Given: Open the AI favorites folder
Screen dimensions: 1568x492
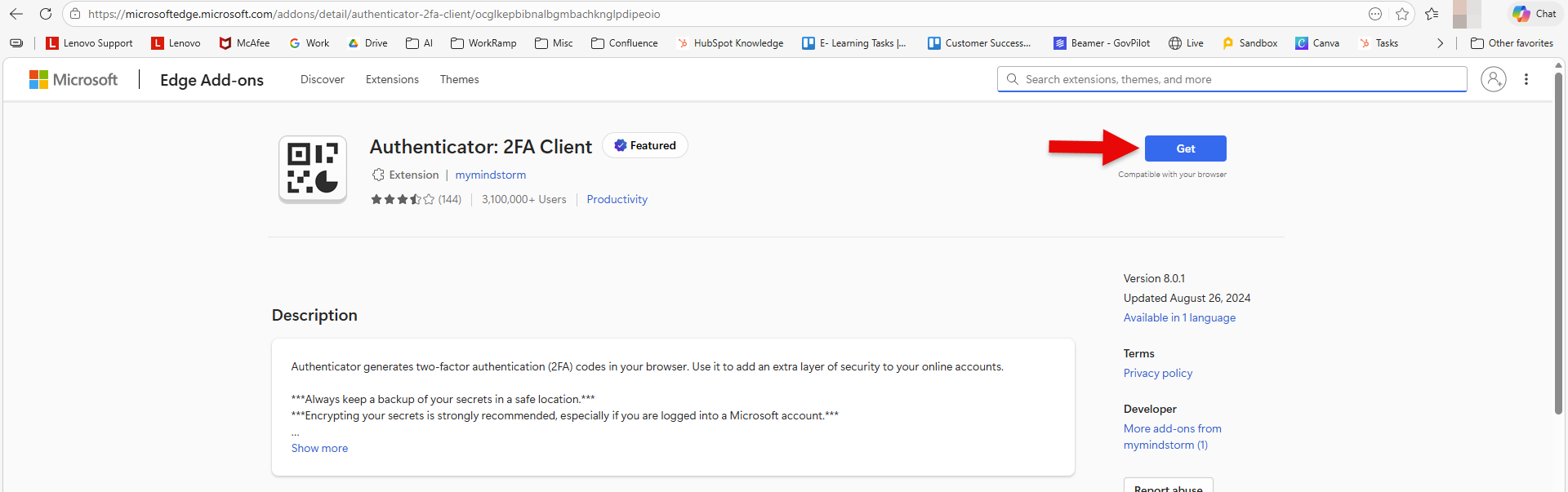Looking at the screenshot, I should 419,43.
